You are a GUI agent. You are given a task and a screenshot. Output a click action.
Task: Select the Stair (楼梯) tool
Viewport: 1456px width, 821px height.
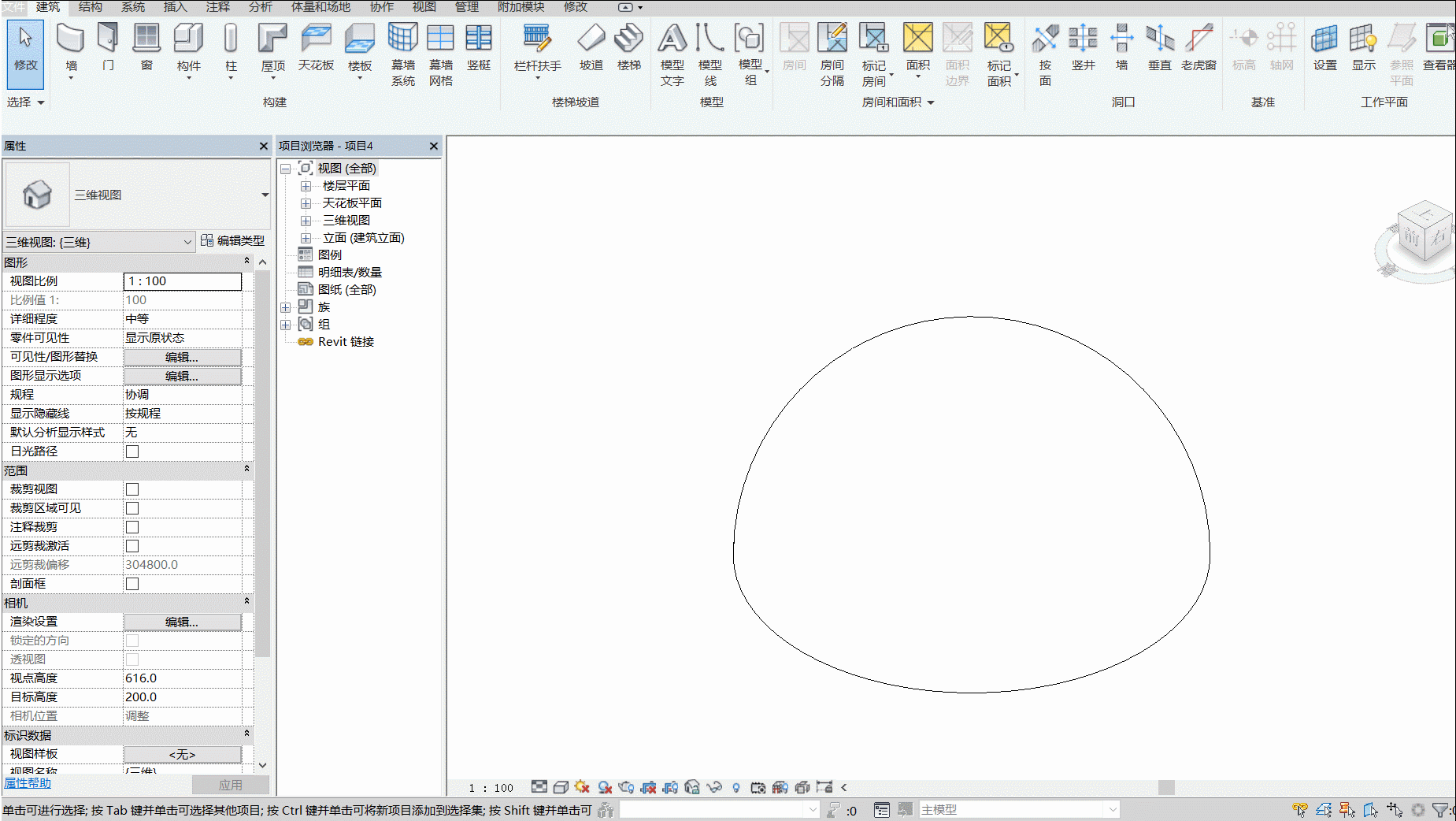click(x=628, y=47)
